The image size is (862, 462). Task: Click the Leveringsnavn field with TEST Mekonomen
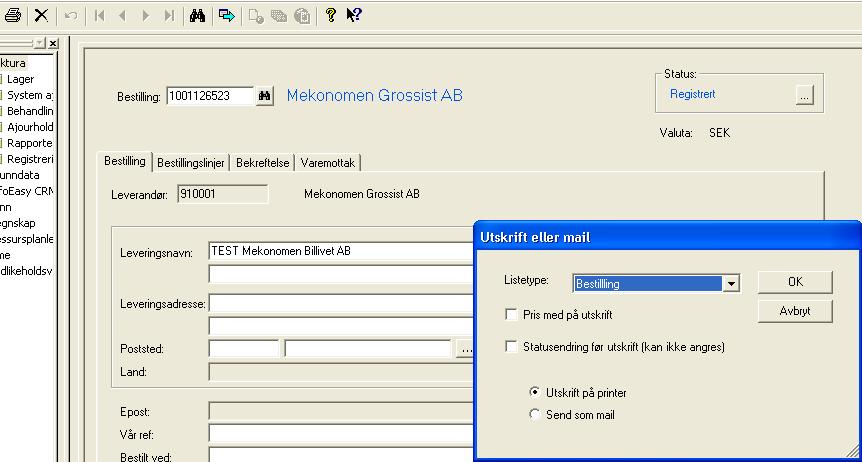341,251
